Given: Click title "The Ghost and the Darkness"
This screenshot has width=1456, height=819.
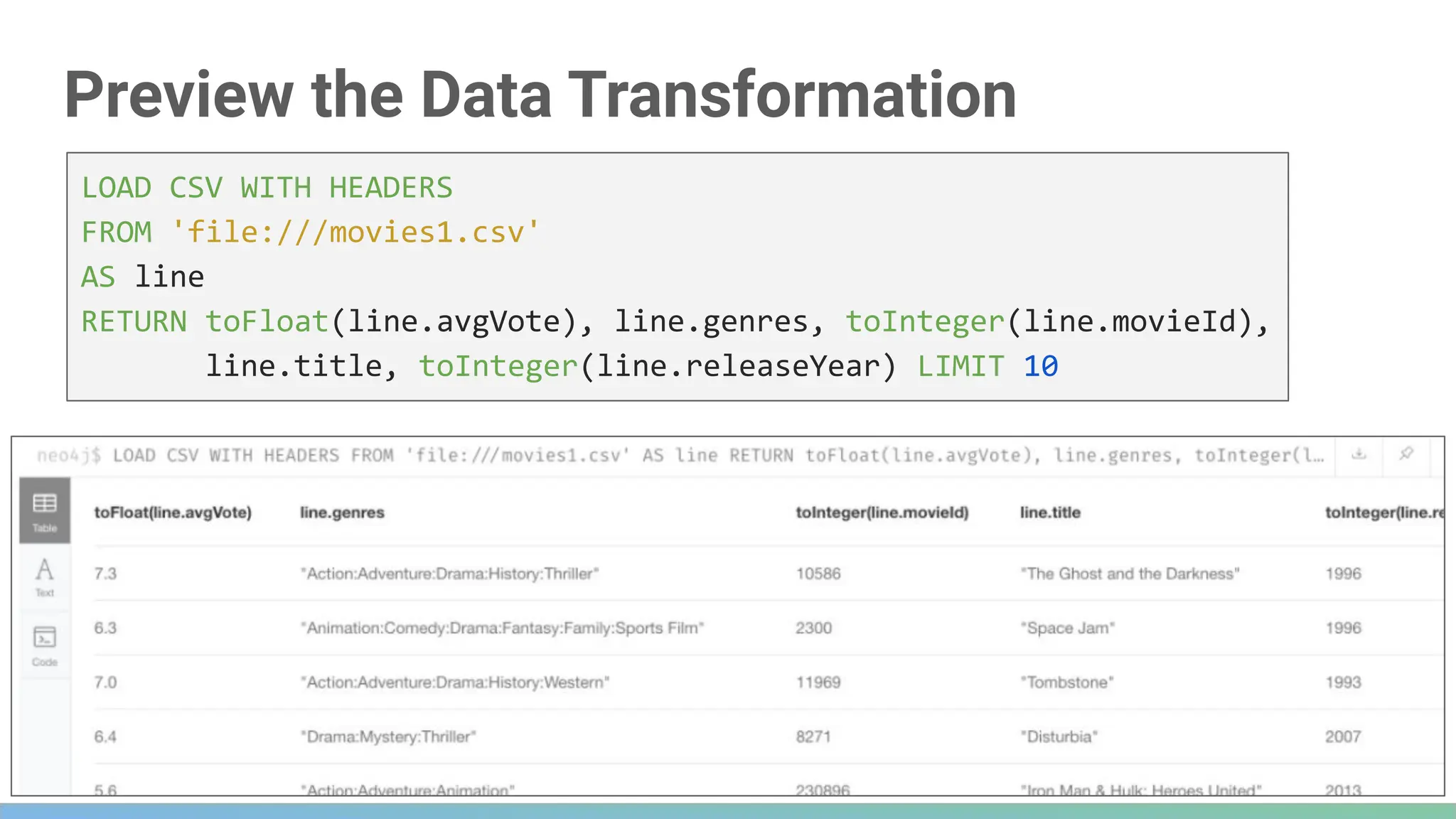Looking at the screenshot, I should (1130, 574).
